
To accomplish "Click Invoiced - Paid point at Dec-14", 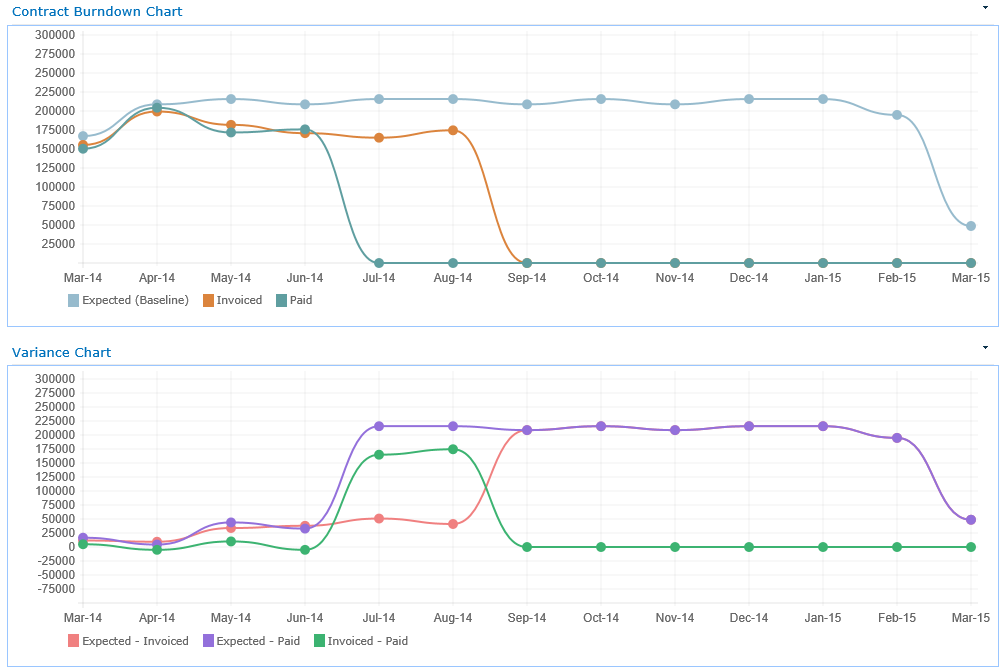I will click(x=749, y=547).
